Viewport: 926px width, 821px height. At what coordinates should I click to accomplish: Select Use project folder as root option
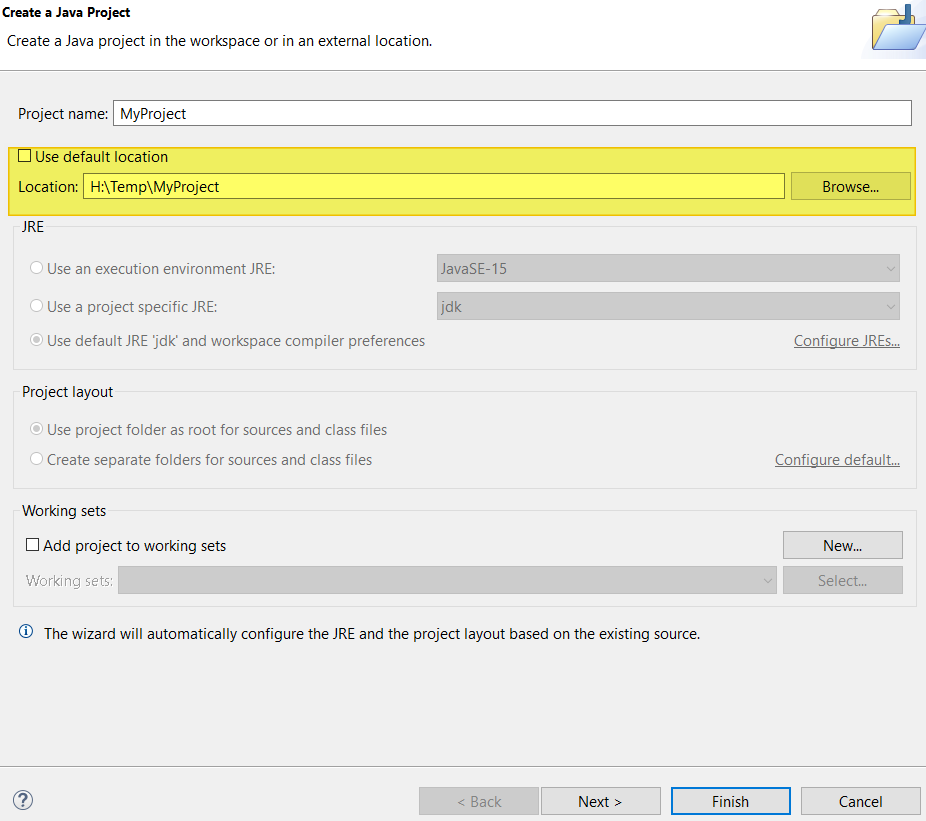[x=37, y=429]
